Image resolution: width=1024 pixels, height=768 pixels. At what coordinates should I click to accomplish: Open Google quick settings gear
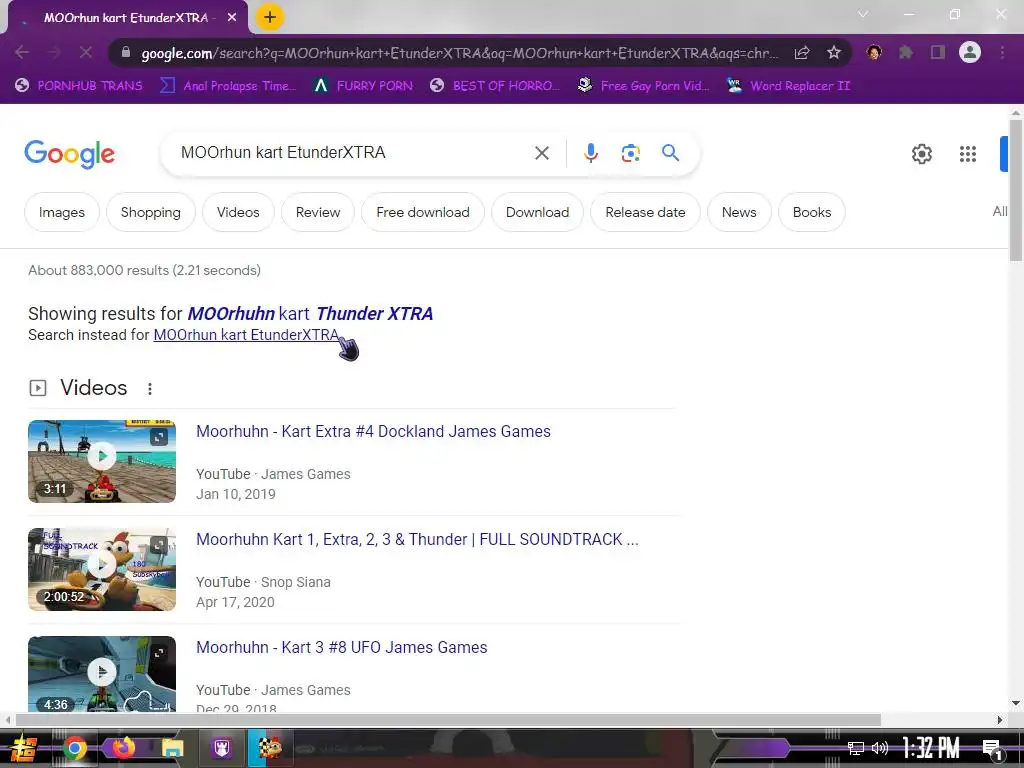921,154
